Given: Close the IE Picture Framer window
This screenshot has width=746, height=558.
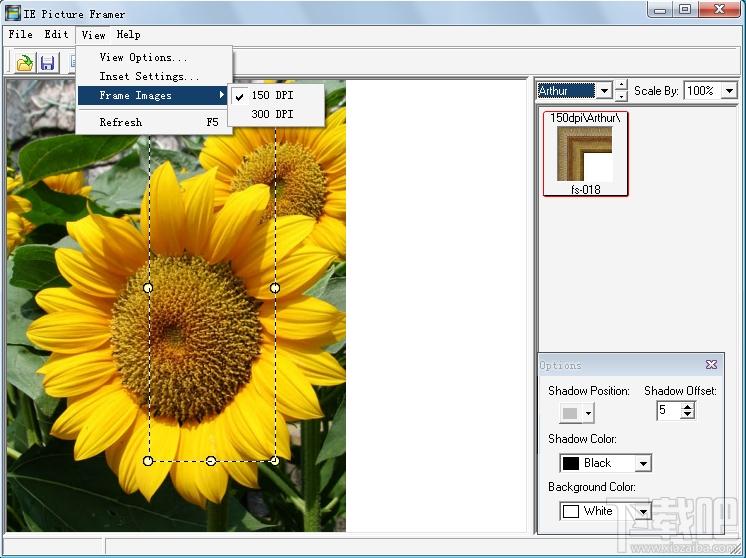Looking at the screenshot, I should [x=719, y=10].
